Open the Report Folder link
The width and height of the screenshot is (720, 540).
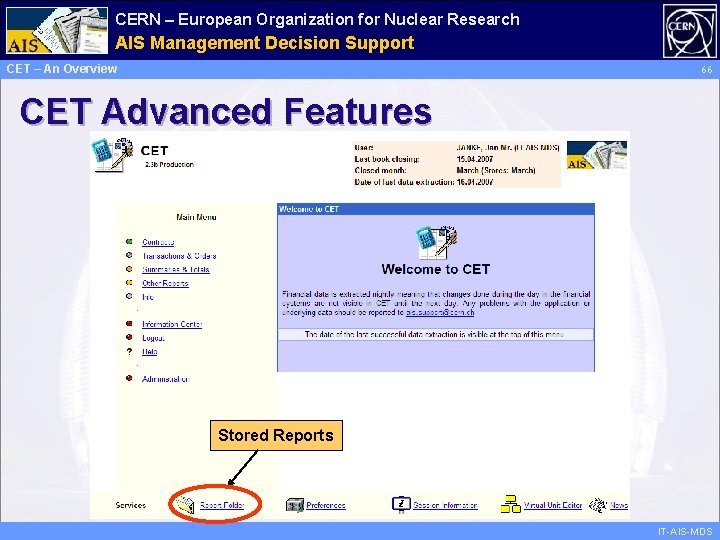[x=222, y=505]
